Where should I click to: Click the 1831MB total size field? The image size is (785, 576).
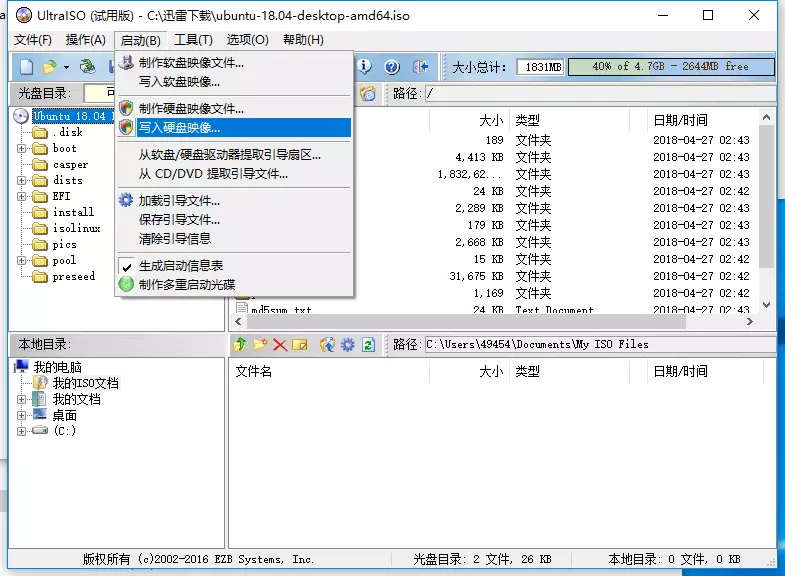(x=540, y=67)
